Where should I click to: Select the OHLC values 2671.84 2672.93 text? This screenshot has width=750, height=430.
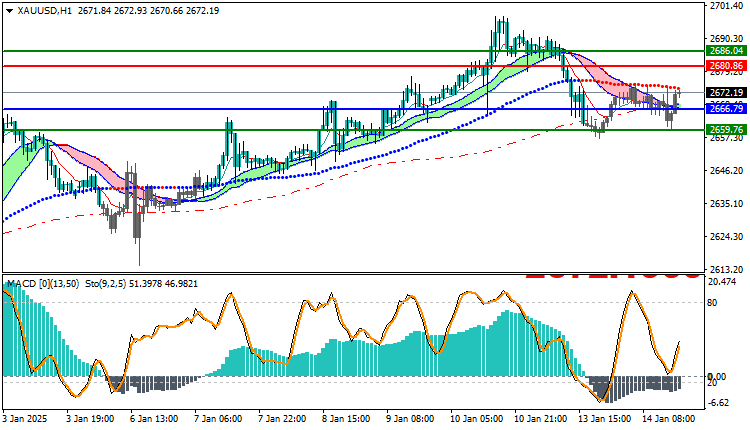coord(112,11)
